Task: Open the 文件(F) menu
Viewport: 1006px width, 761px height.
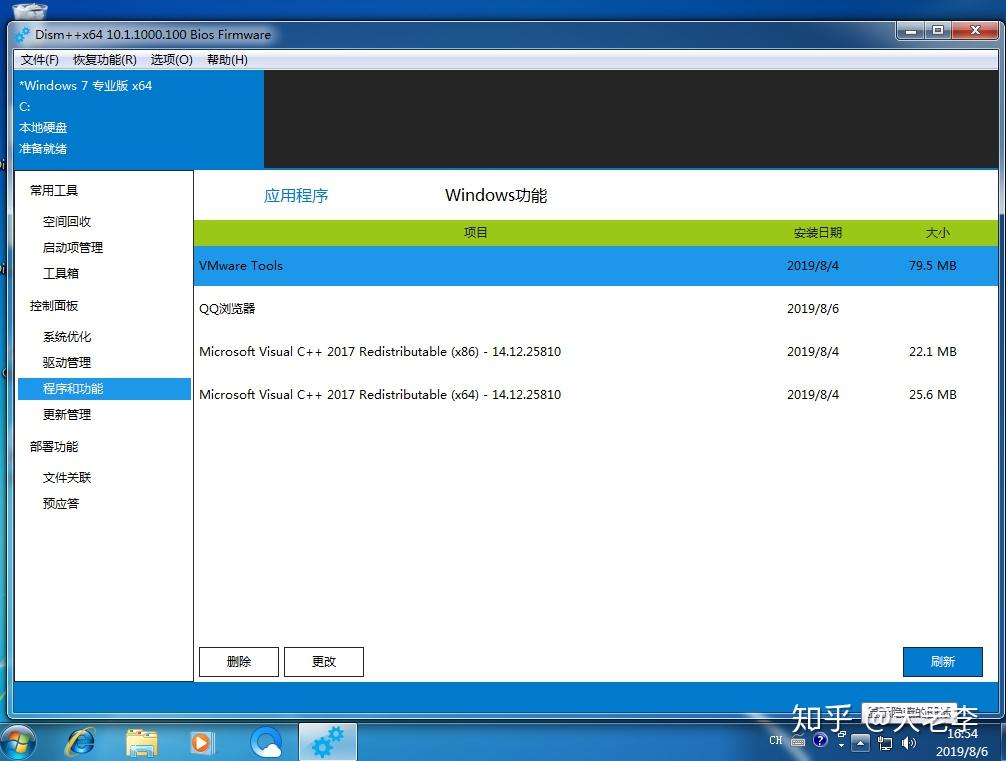Action: pyautogui.click(x=40, y=60)
